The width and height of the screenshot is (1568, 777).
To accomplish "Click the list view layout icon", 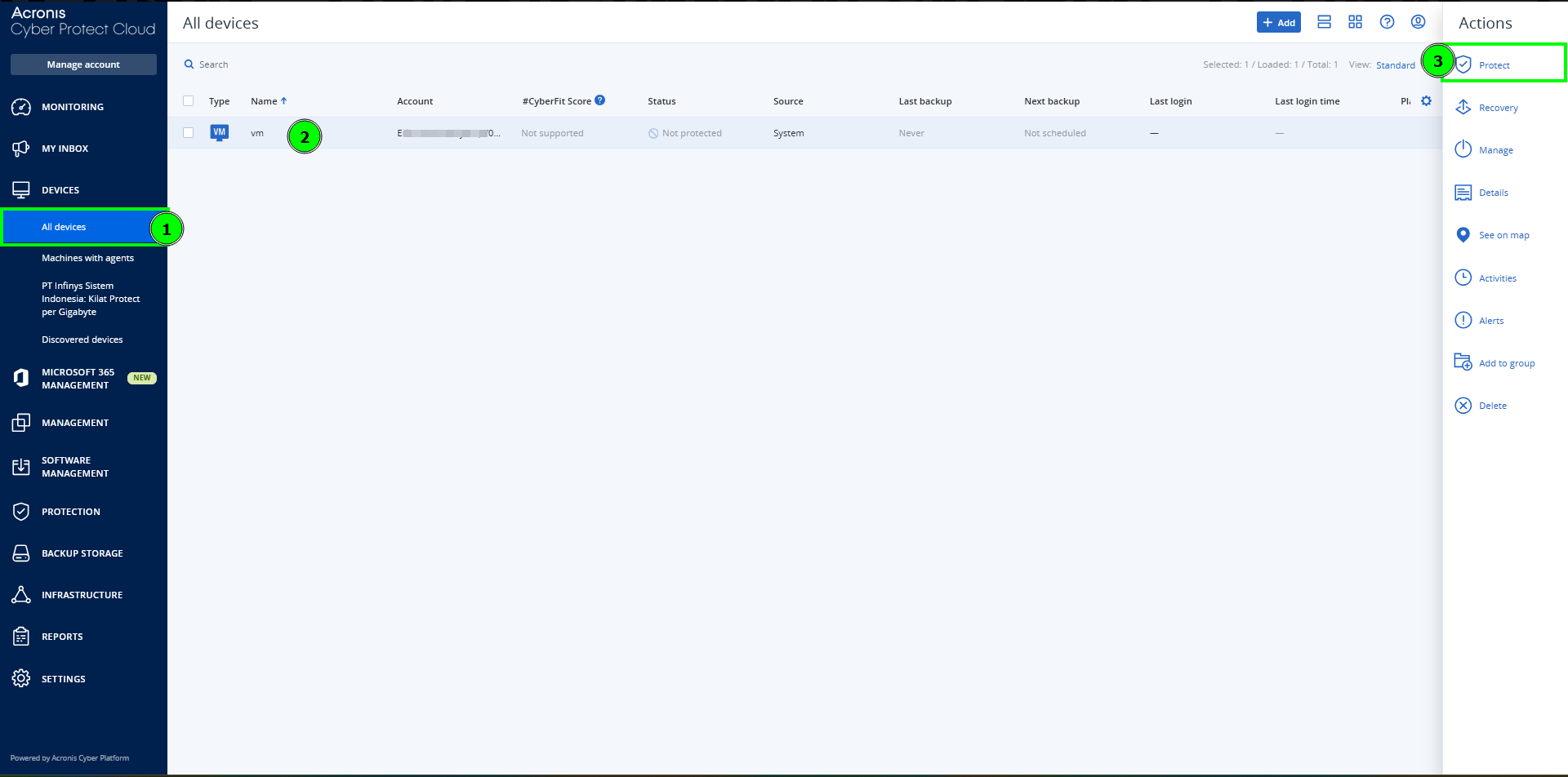I will (1324, 22).
